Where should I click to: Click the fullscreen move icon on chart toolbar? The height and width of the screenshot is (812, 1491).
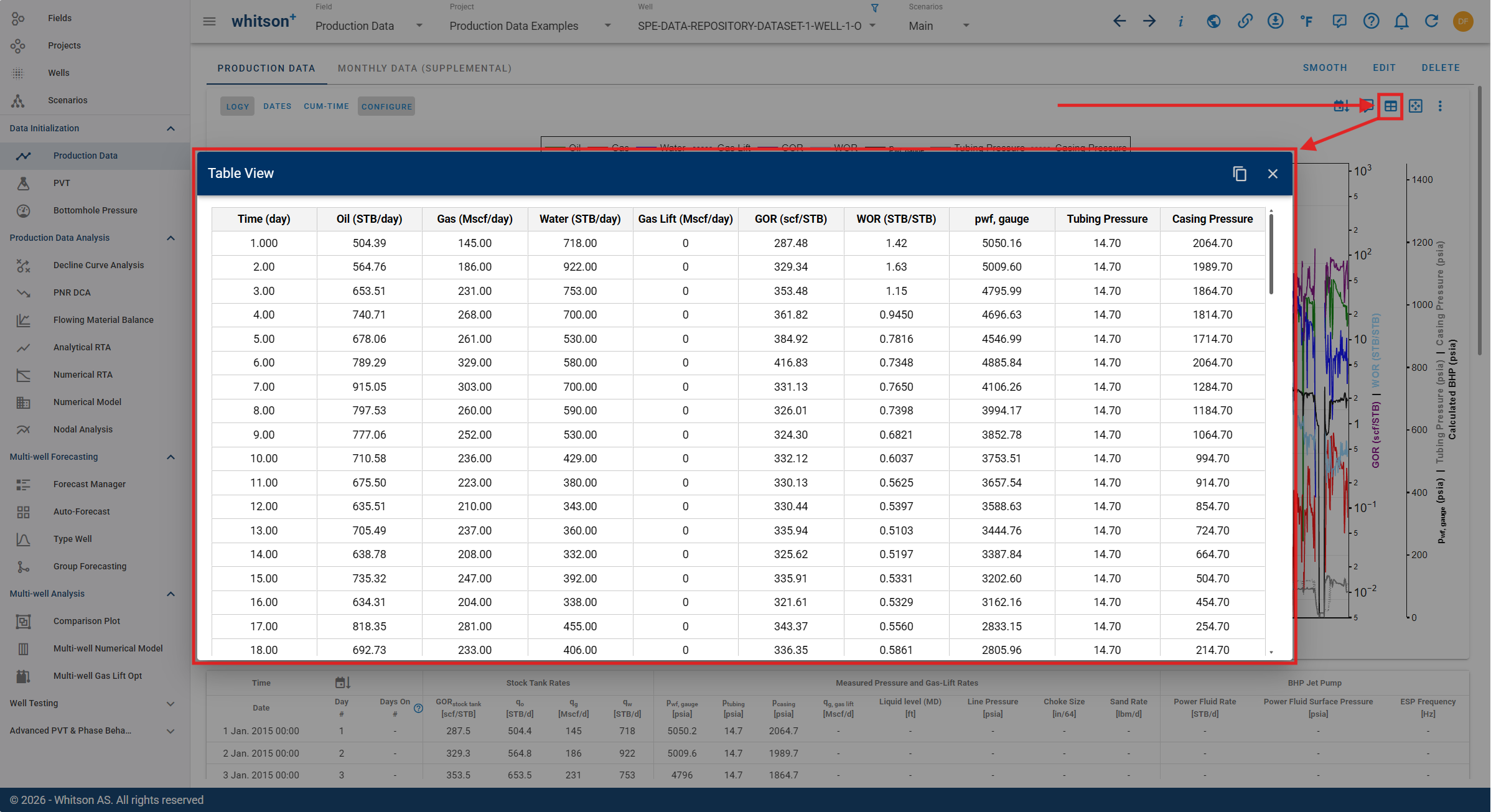(x=1416, y=106)
